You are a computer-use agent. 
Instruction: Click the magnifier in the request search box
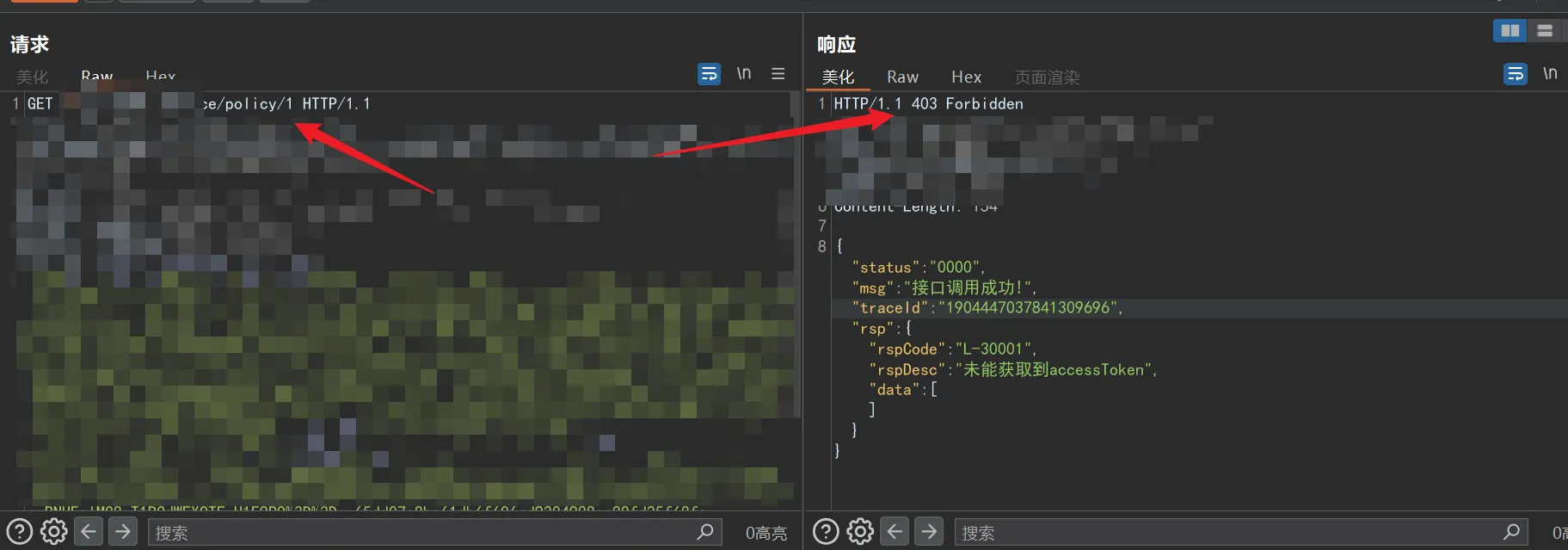(705, 532)
